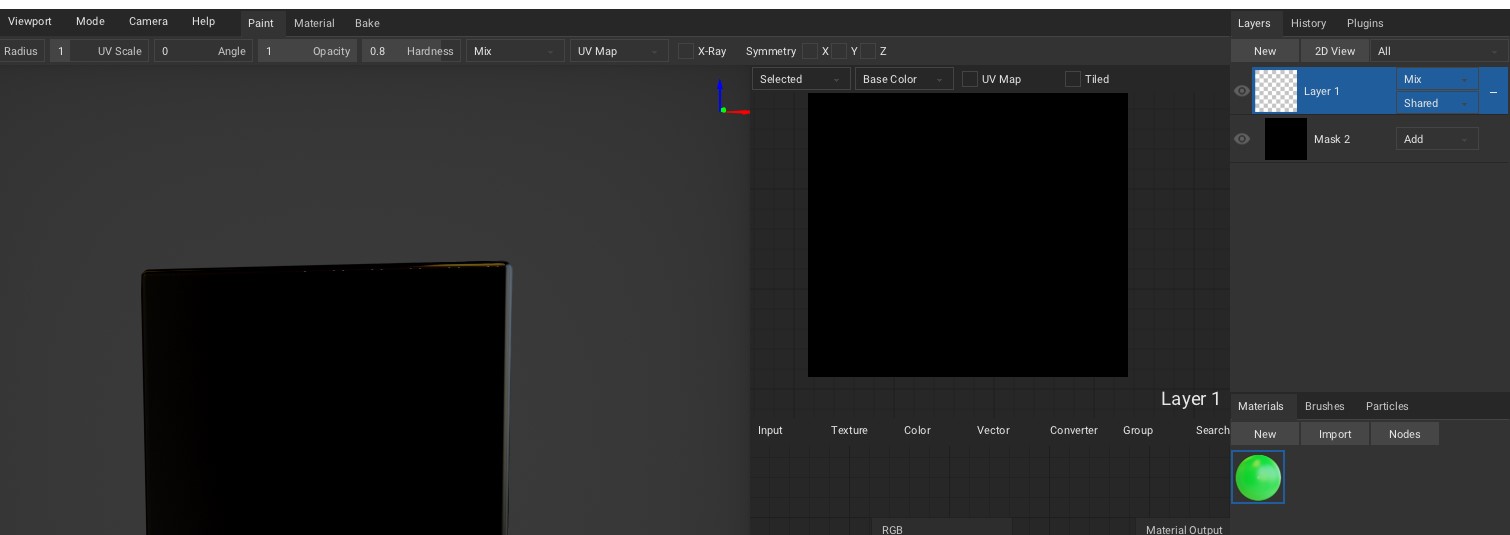This screenshot has width=1510, height=535.
Task: Open Mask 2 Add blend dropdown
Action: click(1437, 139)
